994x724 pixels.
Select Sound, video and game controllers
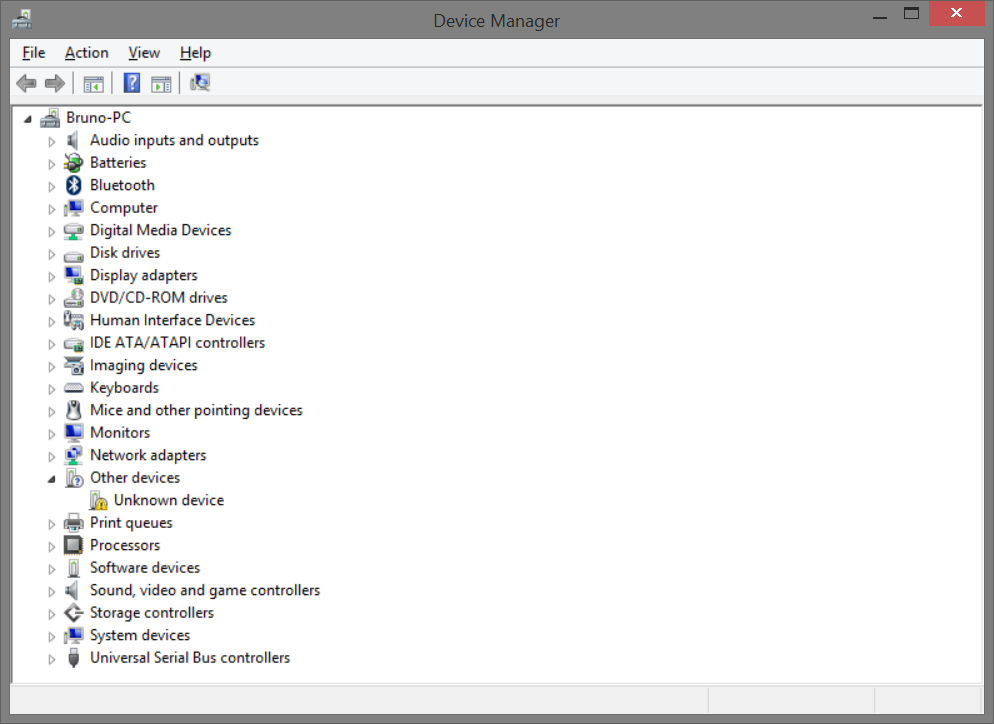[204, 590]
